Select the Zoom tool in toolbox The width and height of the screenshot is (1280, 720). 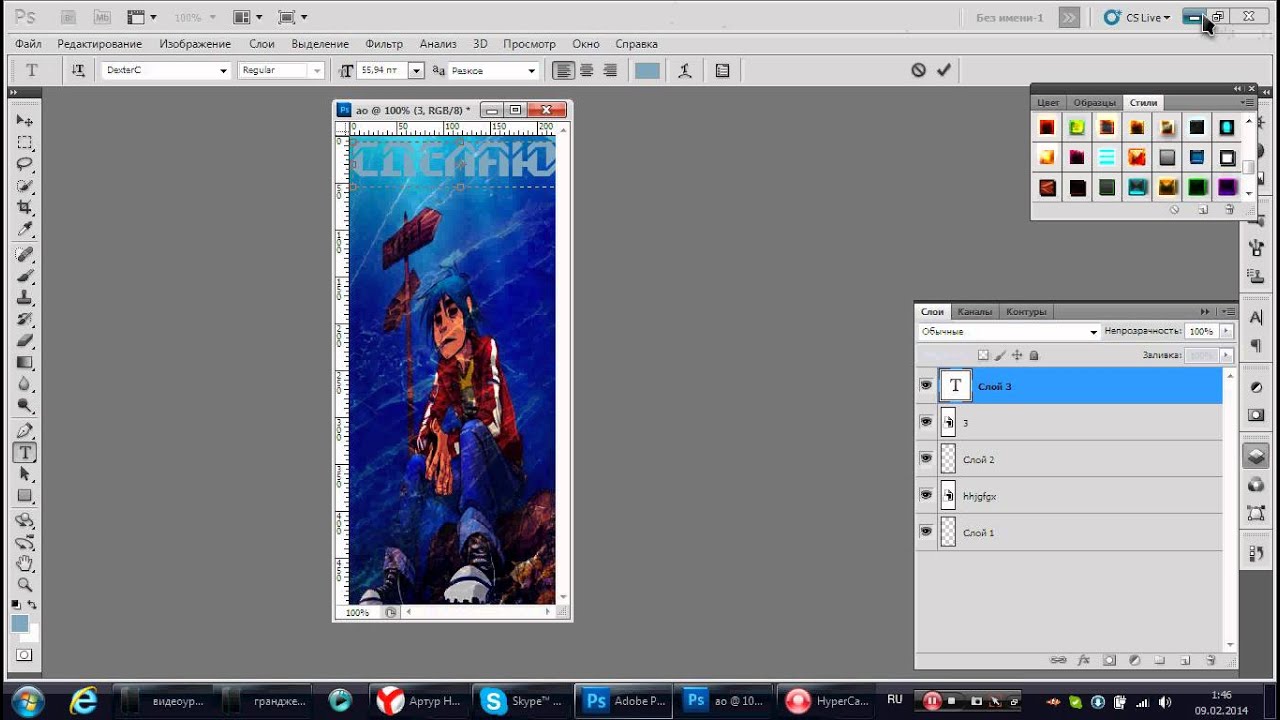[25, 585]
